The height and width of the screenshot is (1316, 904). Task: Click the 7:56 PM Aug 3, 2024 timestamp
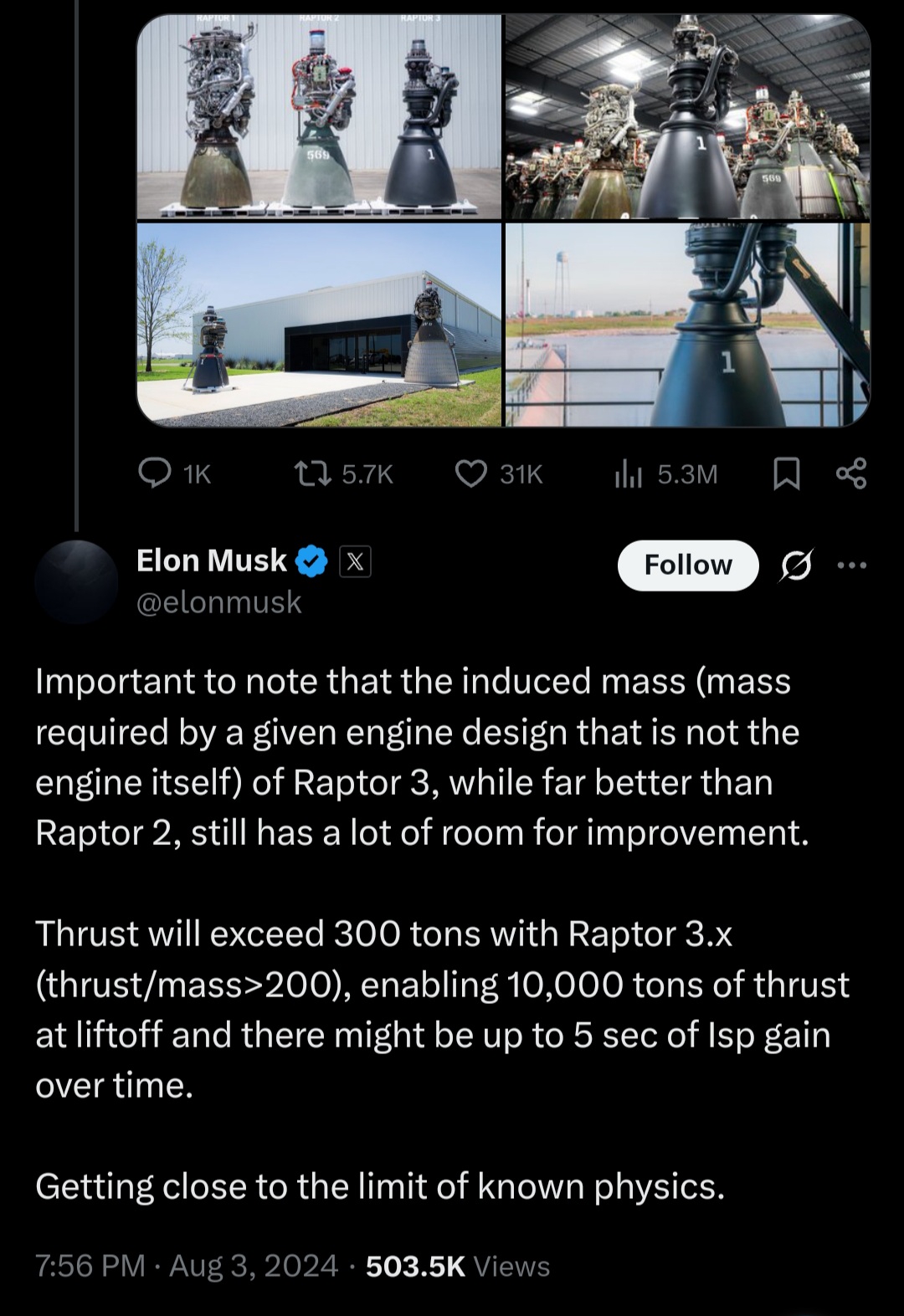[x=187, y=1266]
